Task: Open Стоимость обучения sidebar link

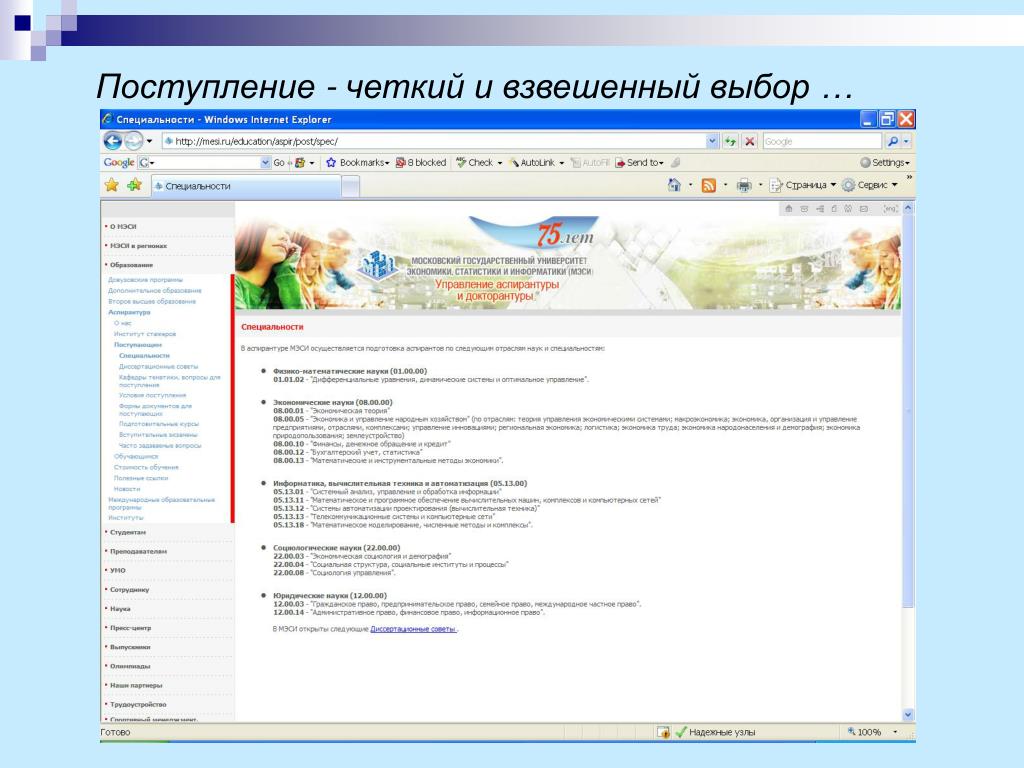Action: point(146,467)
